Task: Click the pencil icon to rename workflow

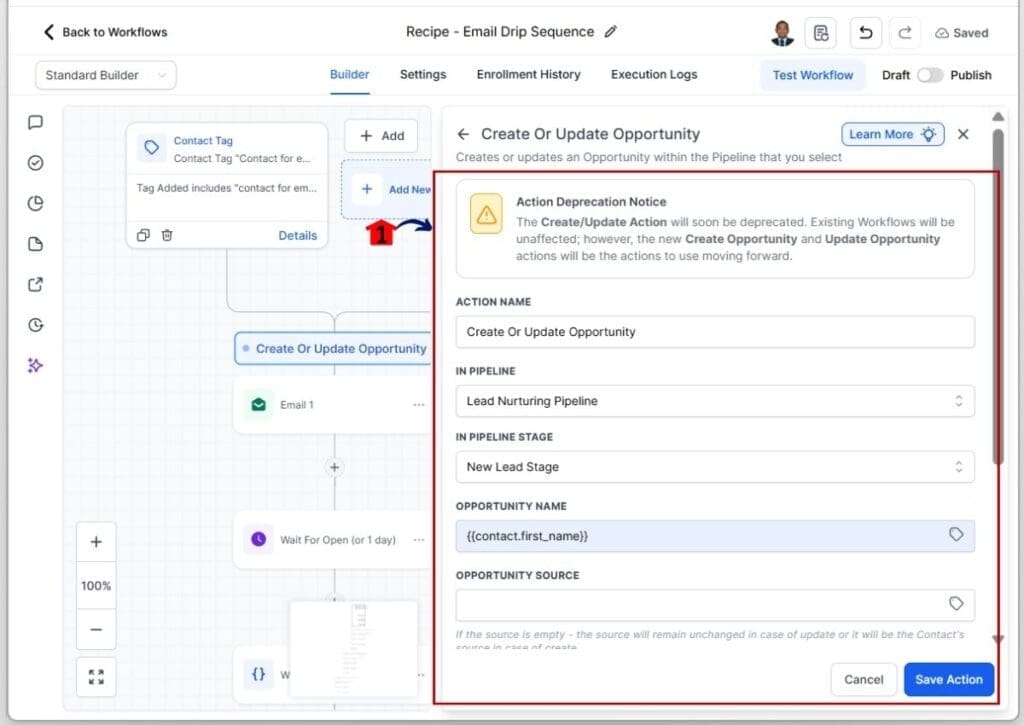Action: pyautogui.click(x=611, y=32)
